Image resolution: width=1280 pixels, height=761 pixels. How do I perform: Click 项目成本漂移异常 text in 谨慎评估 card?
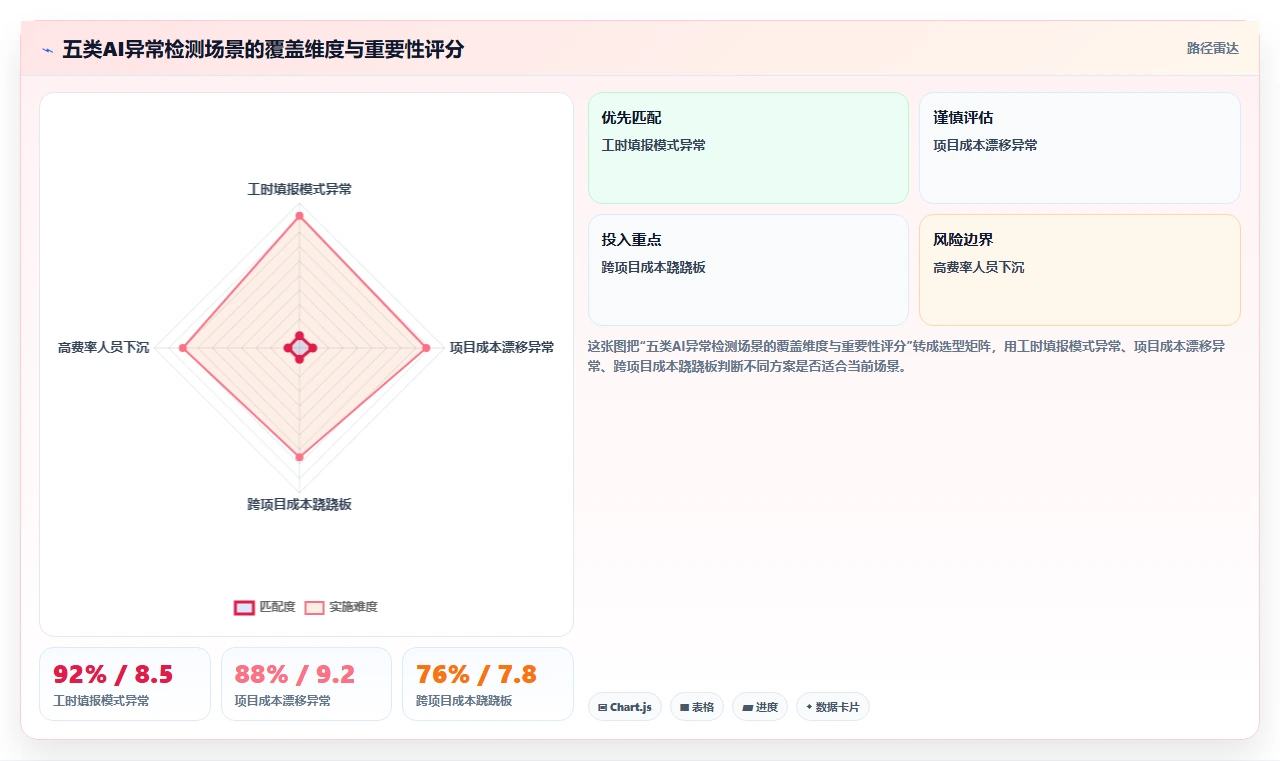click(x=986, y=145)
